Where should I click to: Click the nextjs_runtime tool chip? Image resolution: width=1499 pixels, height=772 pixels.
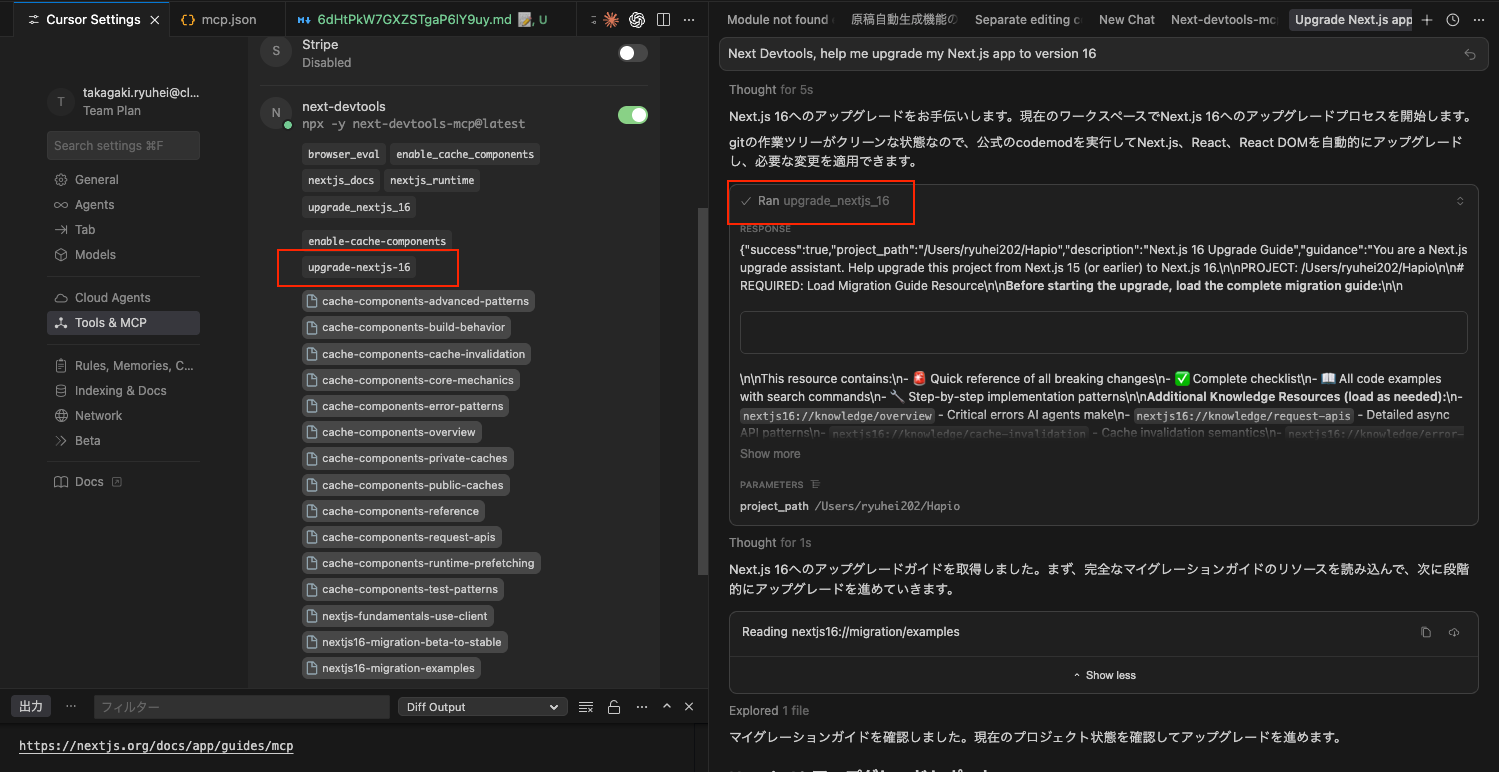pos(432,181)
